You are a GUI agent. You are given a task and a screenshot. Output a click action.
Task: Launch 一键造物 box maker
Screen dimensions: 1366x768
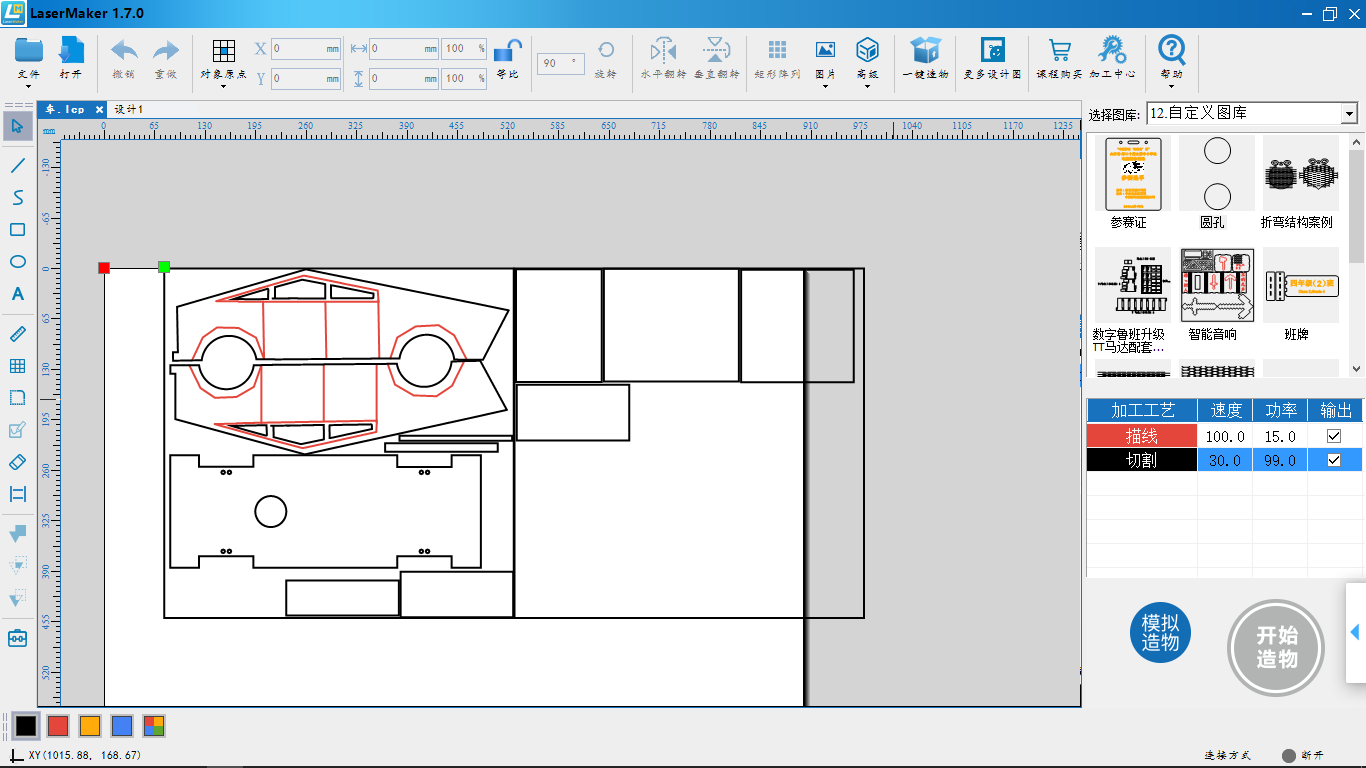pos(926,58)
